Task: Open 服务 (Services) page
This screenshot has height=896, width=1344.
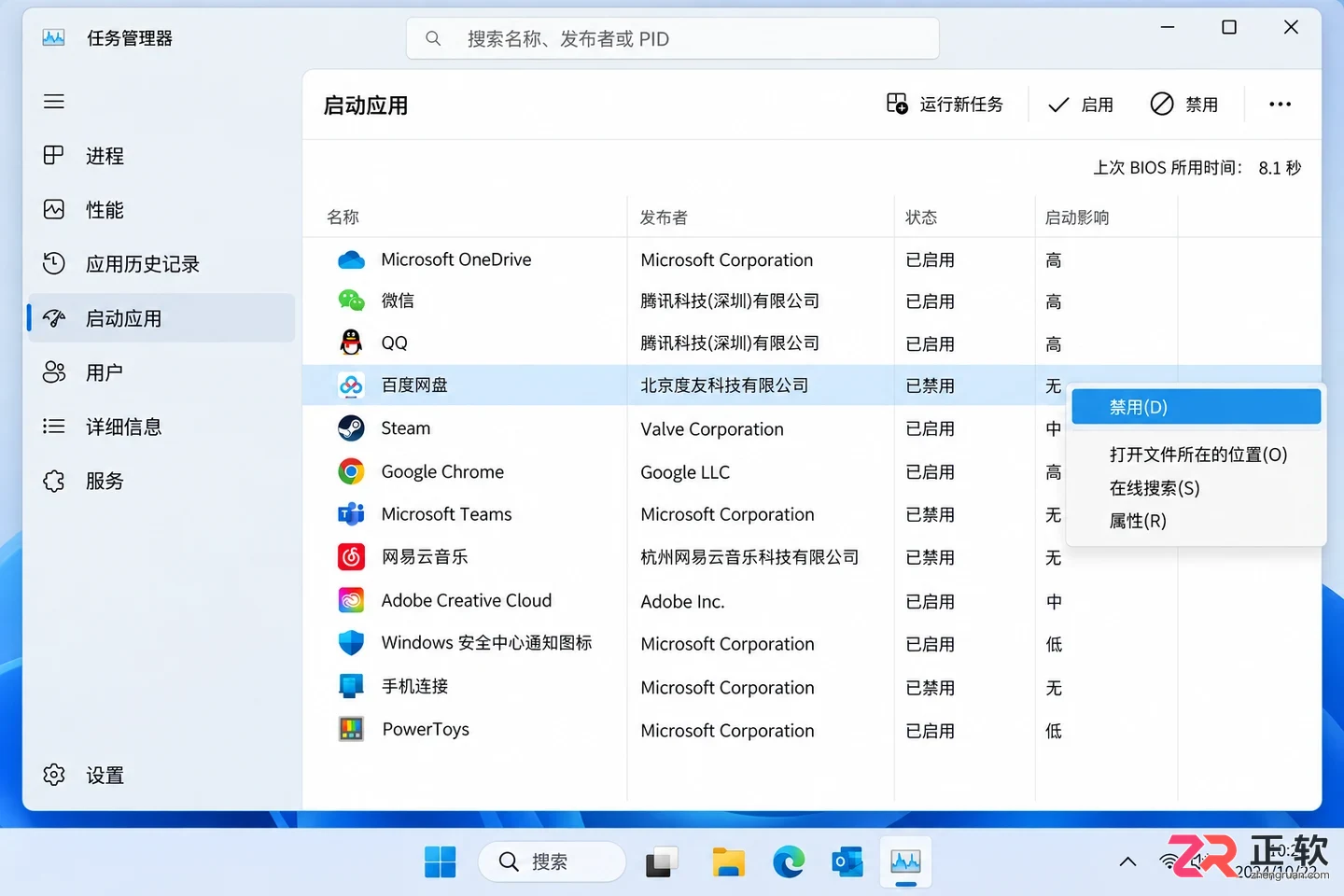Action: coord(161,481)
